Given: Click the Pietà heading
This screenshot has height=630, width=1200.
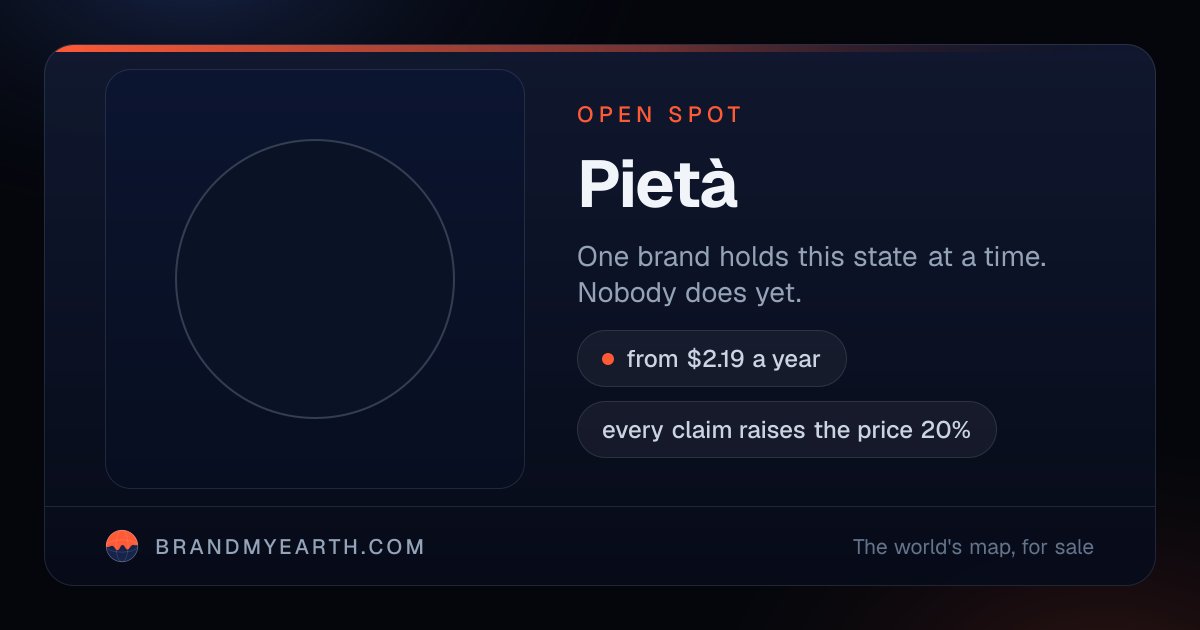Looking at the screenshot, I should (x=658, y=184).
